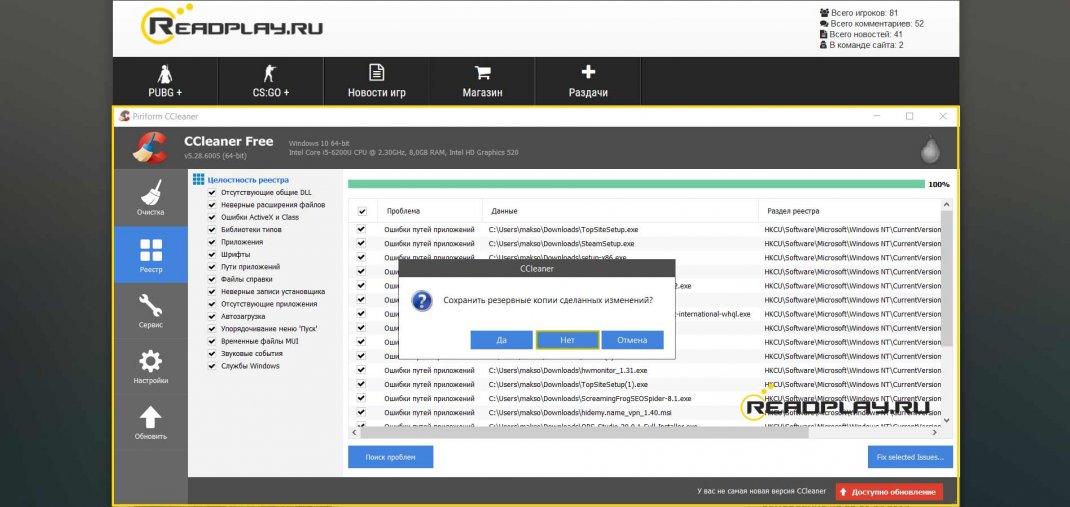Click Упорядочивание меню 'Пуск' label
This screenshot has width=1070, height=507.
tap(269, 329)
